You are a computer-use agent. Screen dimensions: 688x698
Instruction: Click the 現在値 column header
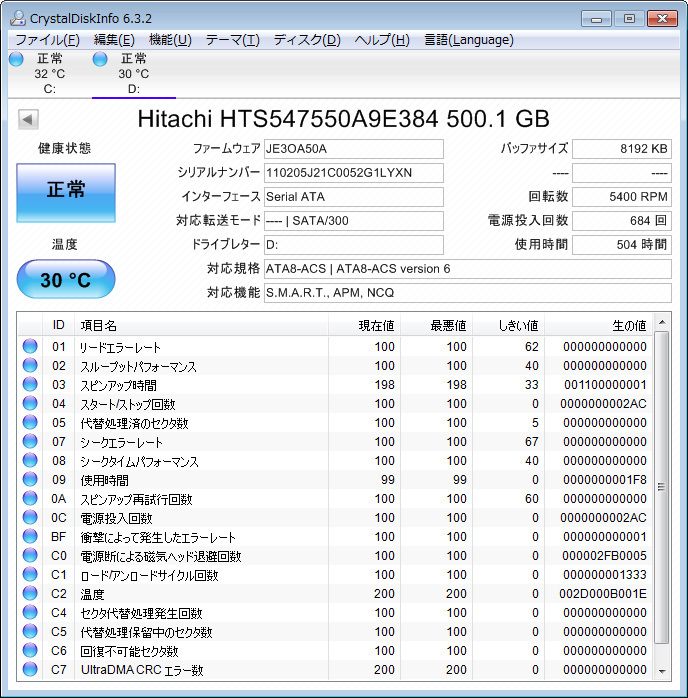[x=364, y=325]
